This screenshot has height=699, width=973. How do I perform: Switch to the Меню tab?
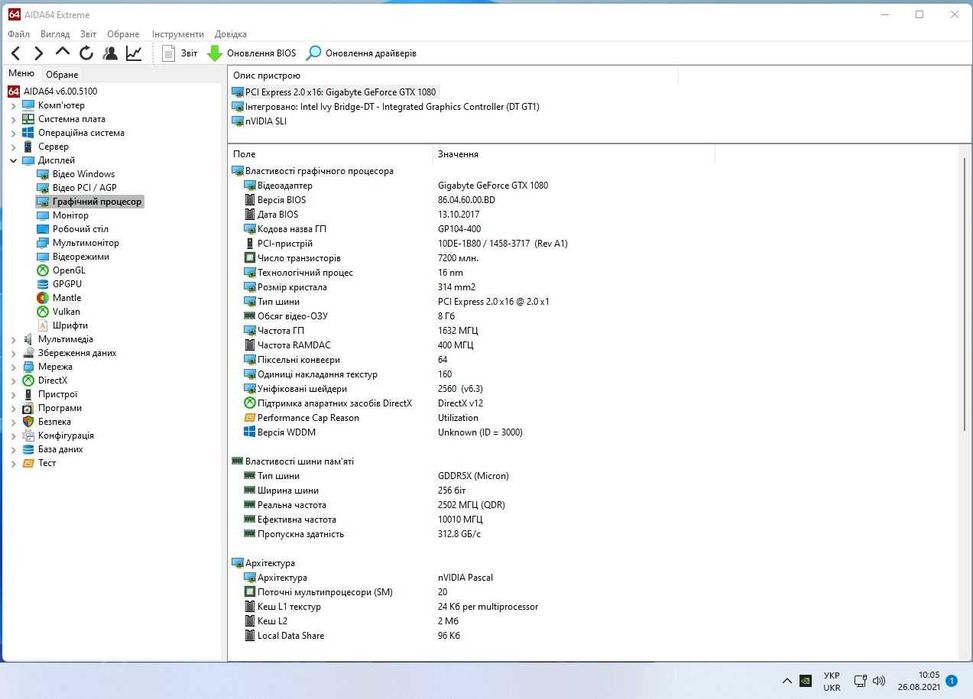(x=22, y=73)
